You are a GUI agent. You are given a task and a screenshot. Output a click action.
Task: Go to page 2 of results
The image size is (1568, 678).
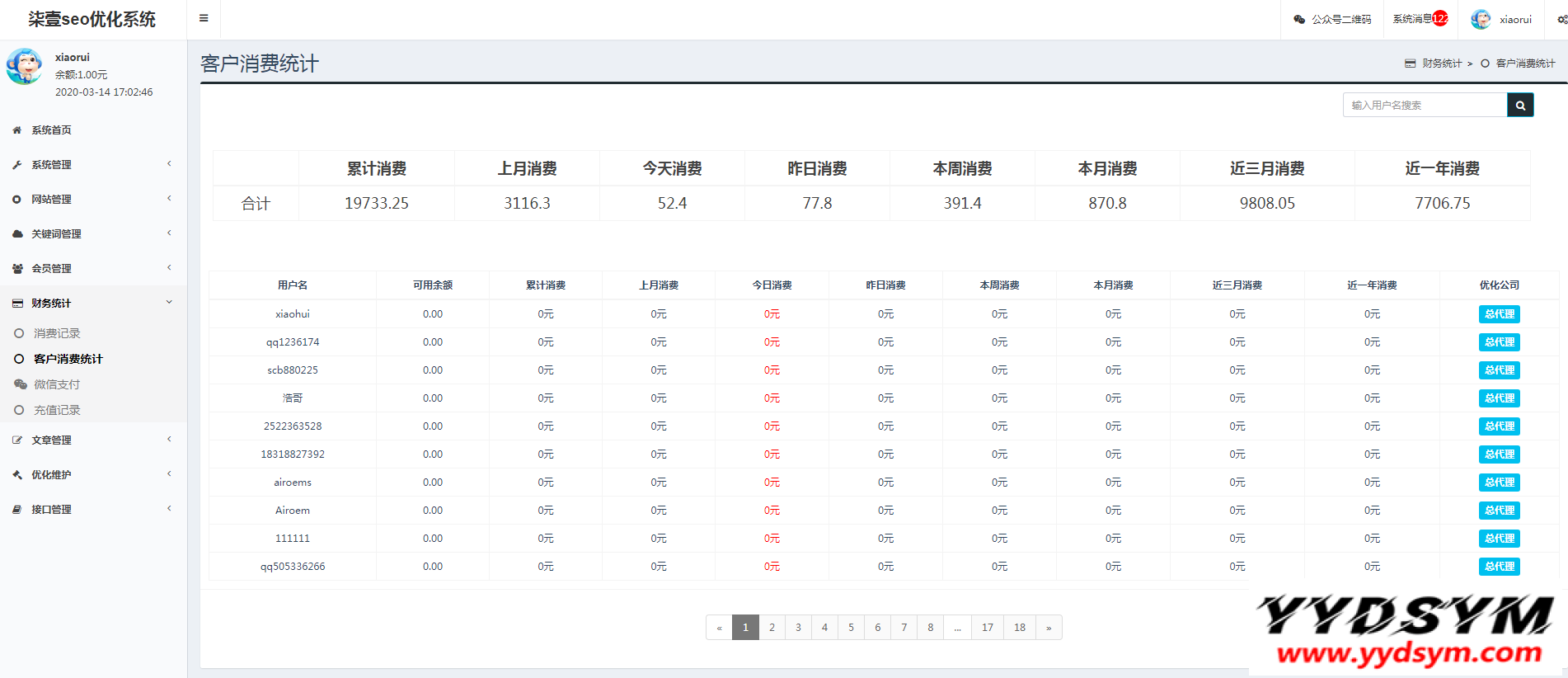tap(772, 628)
